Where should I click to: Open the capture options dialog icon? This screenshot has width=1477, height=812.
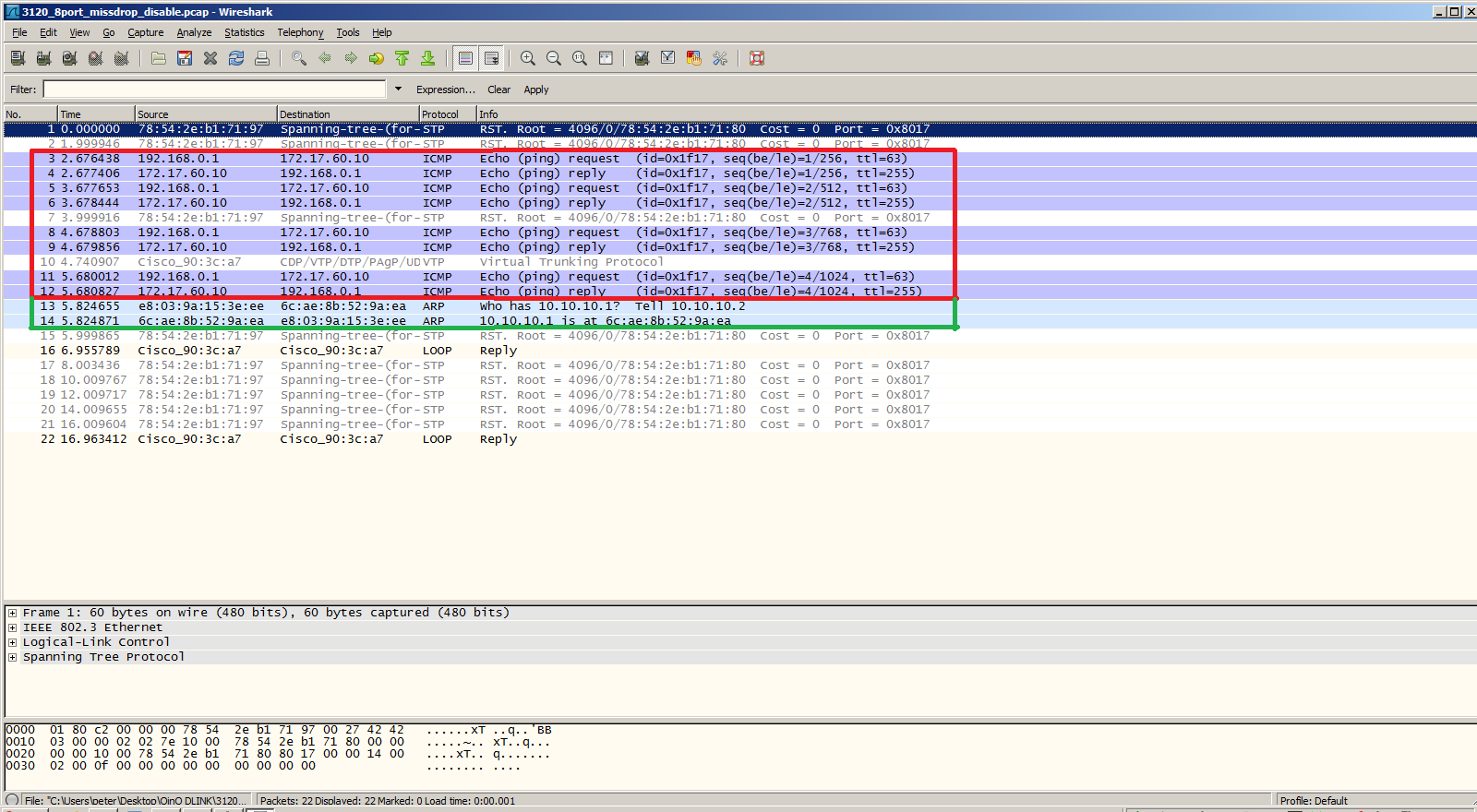click(x=43, y=58)
